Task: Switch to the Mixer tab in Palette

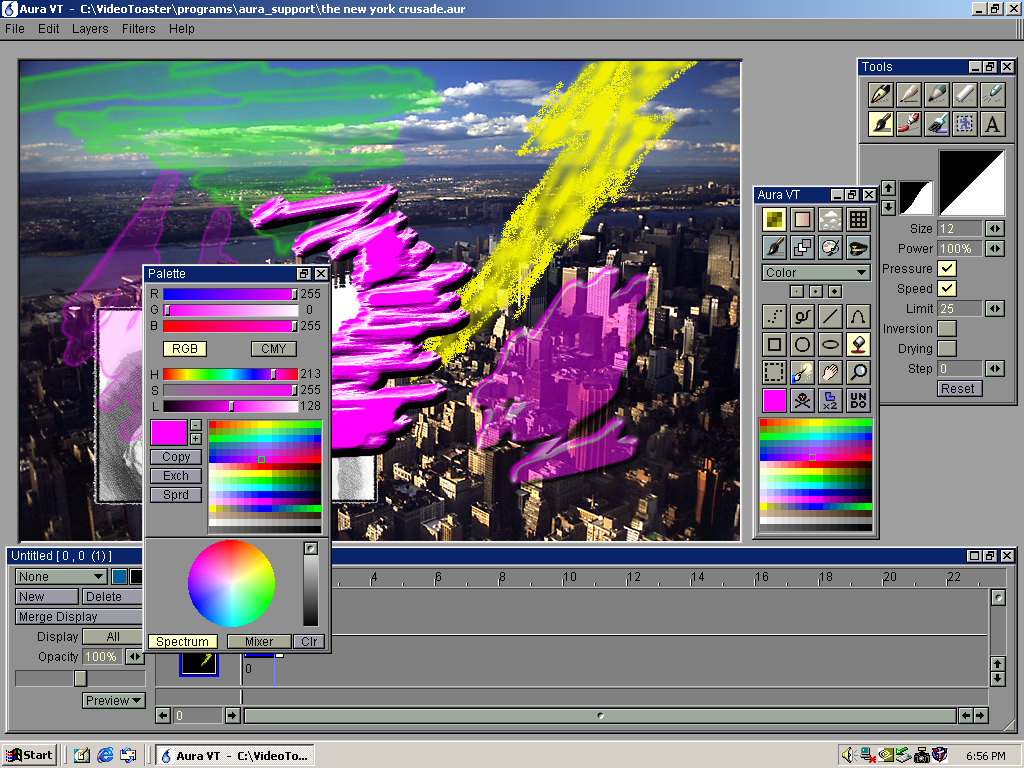Action: coord(259,642)
